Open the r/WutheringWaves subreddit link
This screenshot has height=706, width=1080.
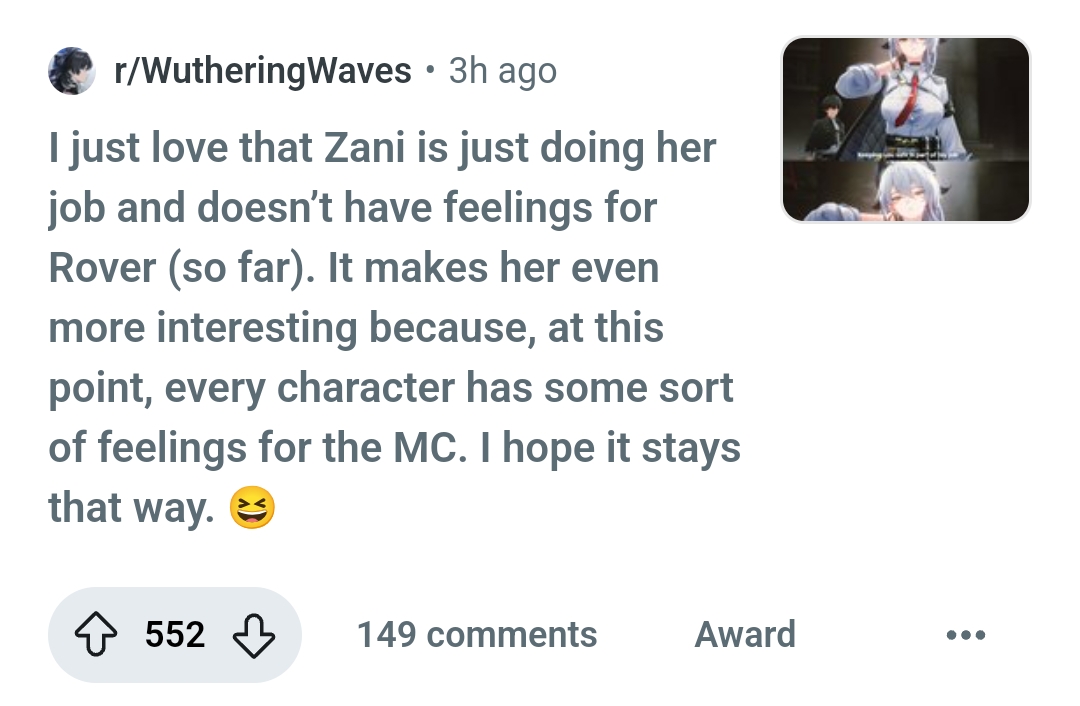pyautogui.click(x=262, y=71)
